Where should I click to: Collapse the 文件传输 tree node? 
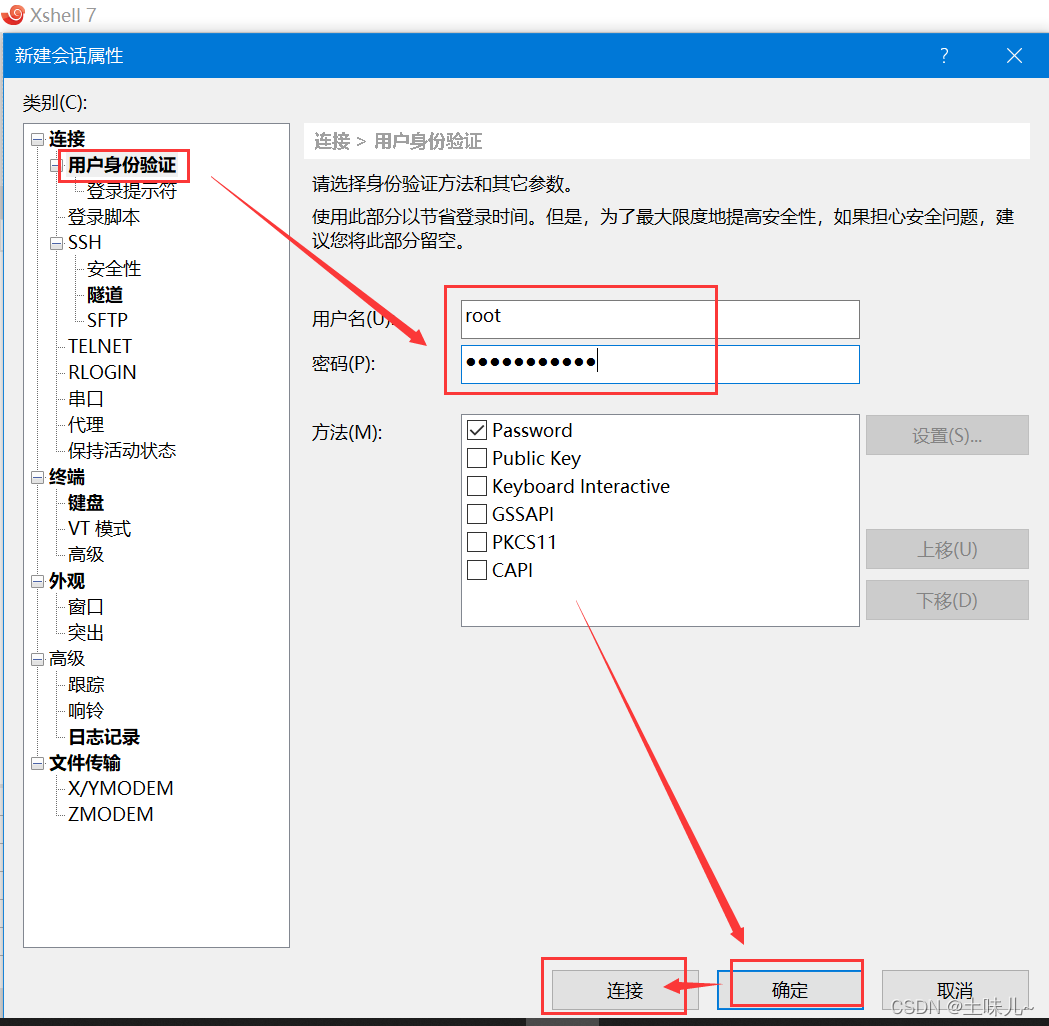pyautogui.click(x=37, y=763)
